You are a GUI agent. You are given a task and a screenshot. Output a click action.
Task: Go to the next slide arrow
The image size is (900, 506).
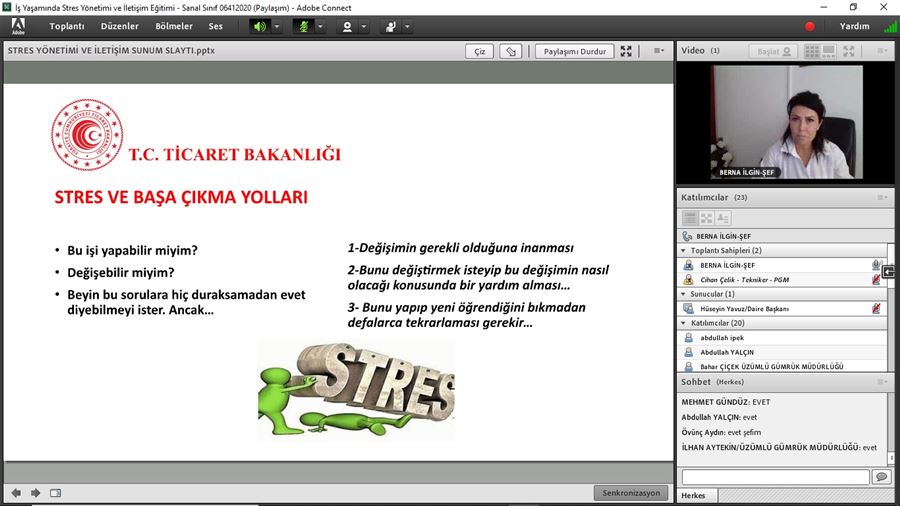click(x=35, y=492)
